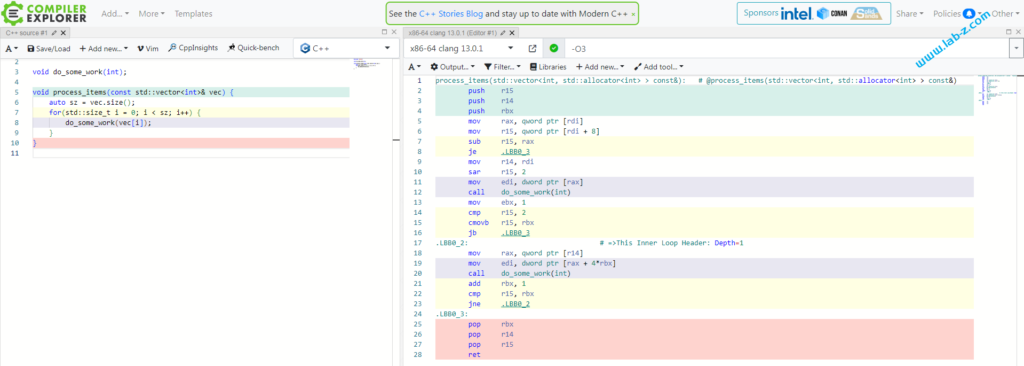The image size is (1024, 366).
Task: Click the .LBB0_3 label on jb line
Action: [515, 233]
